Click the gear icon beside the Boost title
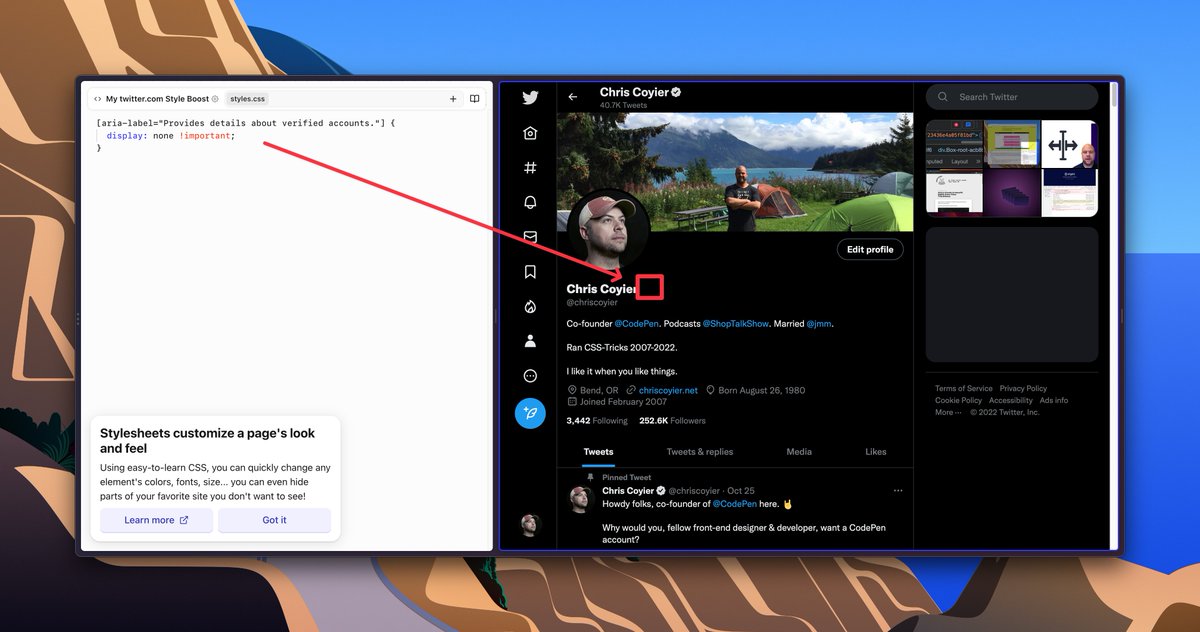1200x632 pixels. pyautogui.click(x=215, y=98)
